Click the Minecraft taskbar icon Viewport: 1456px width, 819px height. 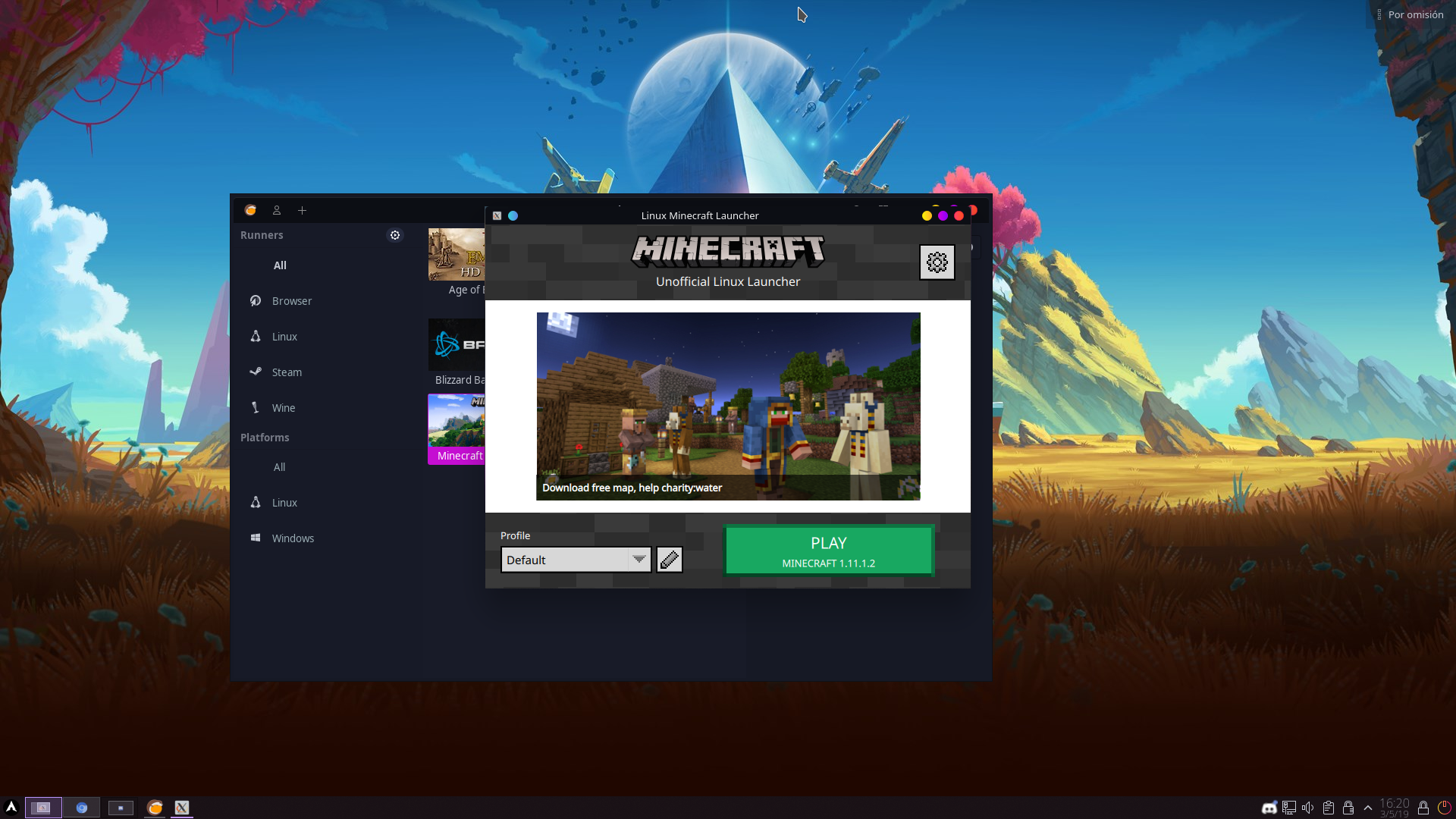pos(181,807)
